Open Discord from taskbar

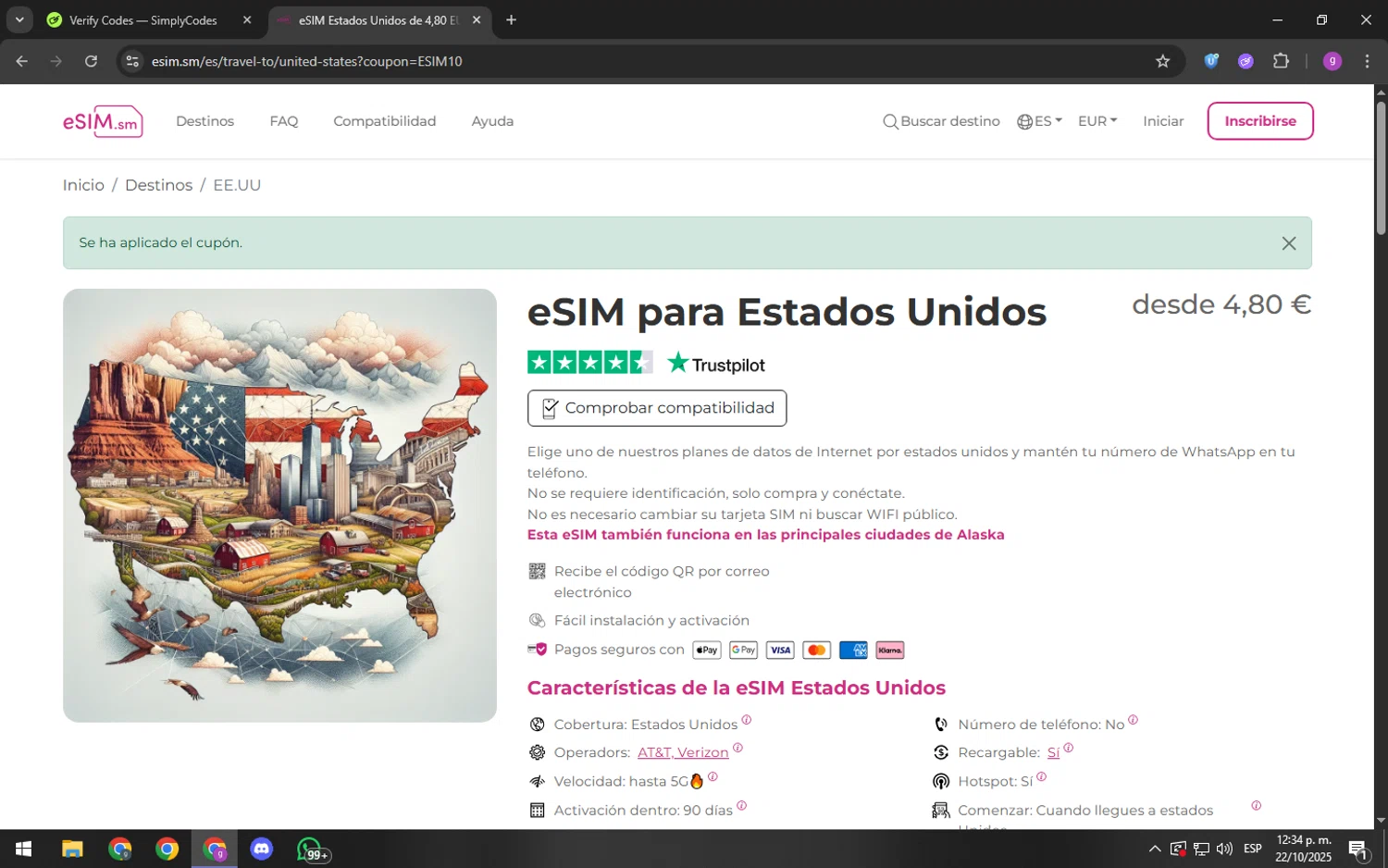coord(262,849)
